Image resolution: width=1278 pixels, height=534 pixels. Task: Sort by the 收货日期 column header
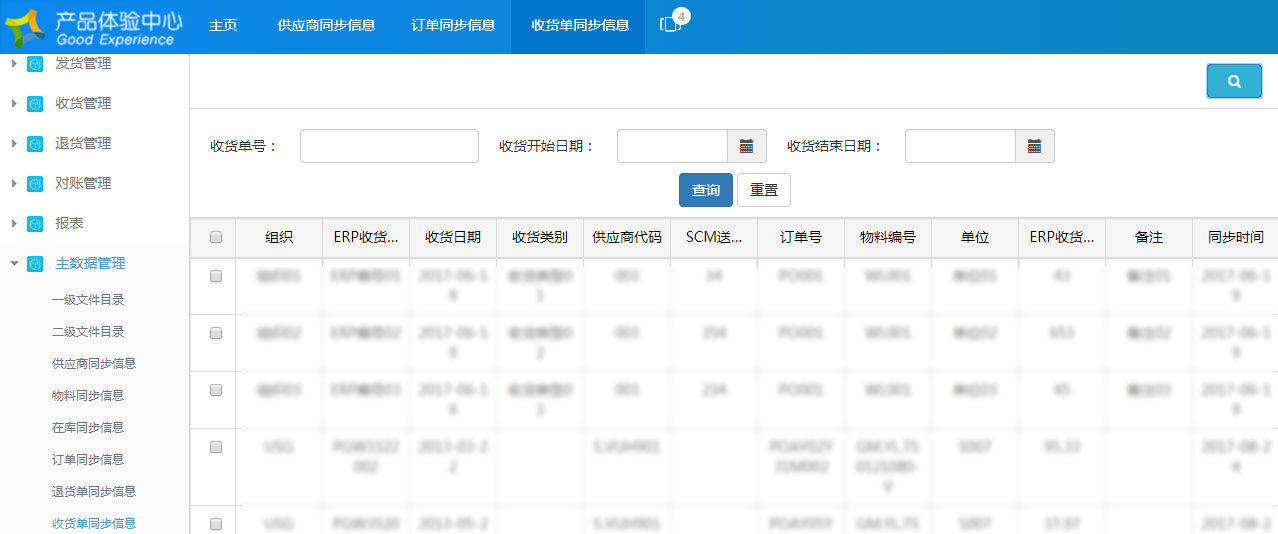click(x=453, y=238)
